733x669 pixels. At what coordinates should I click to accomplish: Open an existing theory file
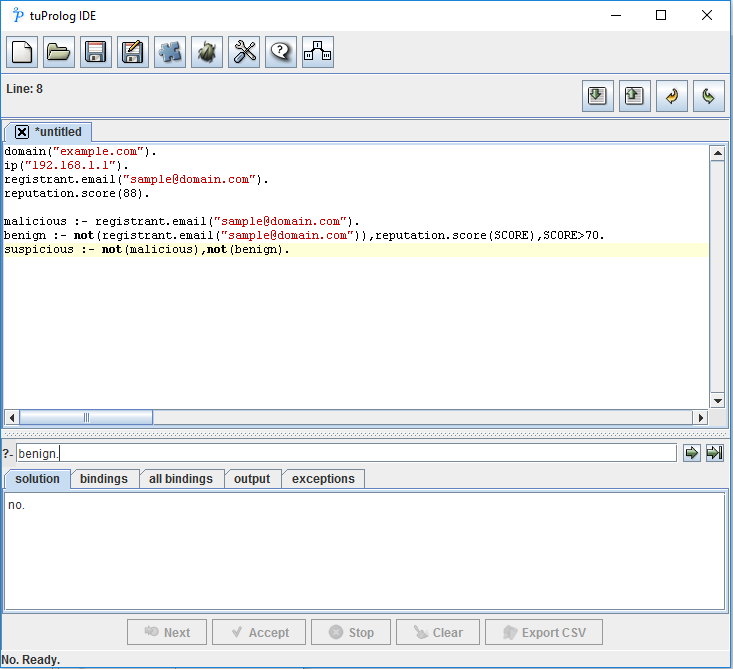59,53
